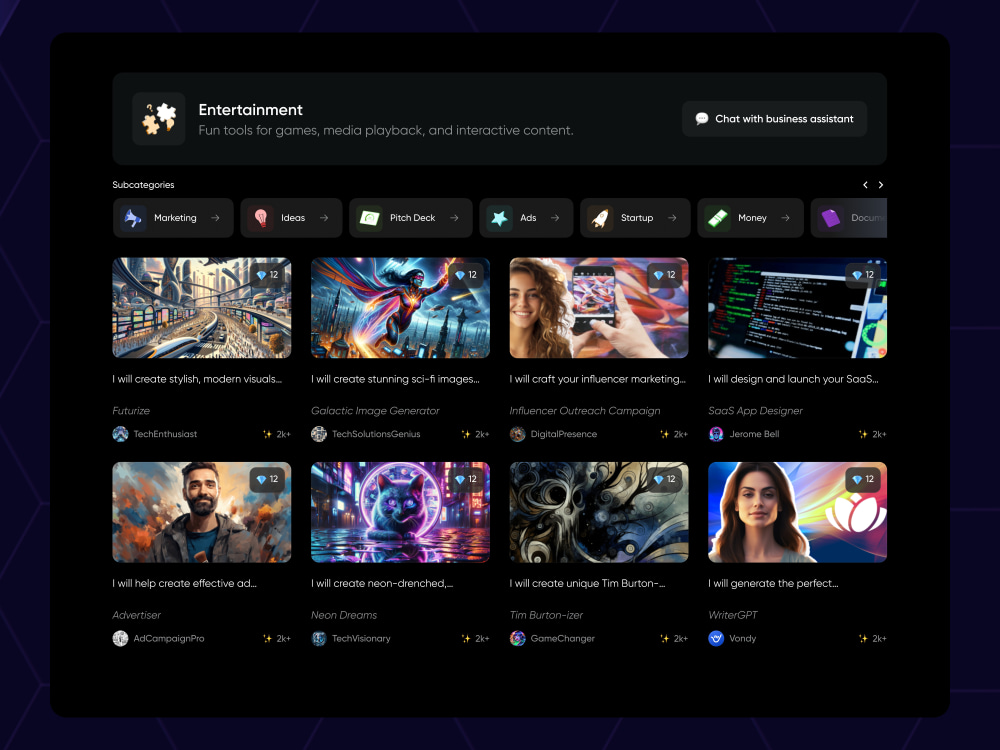Screen dimensions: 1000x750
Task: Click the TechSolutionsGenius avatar icon
Action: pyautogui.click(x=319, y=434)
